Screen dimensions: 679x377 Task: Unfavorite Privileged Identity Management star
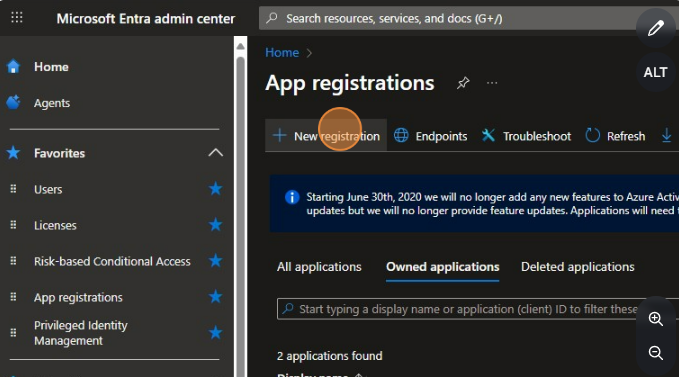pyautogui.click(x=215, y=332)
